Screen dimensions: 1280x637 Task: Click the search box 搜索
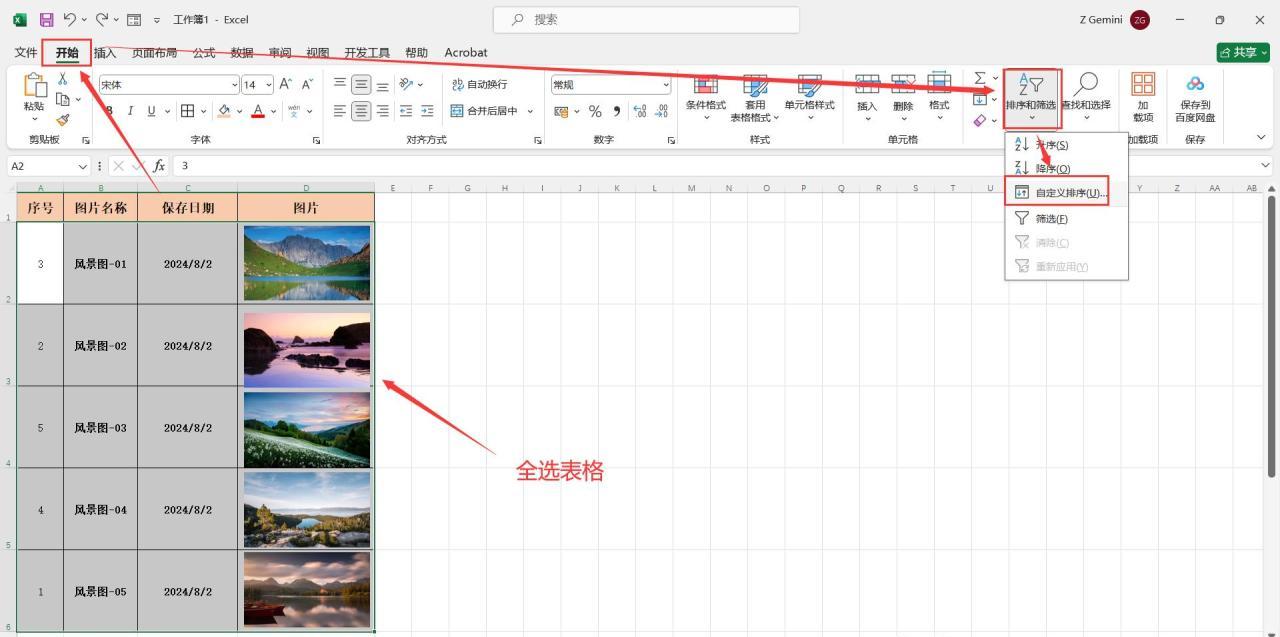click(646, 20)
